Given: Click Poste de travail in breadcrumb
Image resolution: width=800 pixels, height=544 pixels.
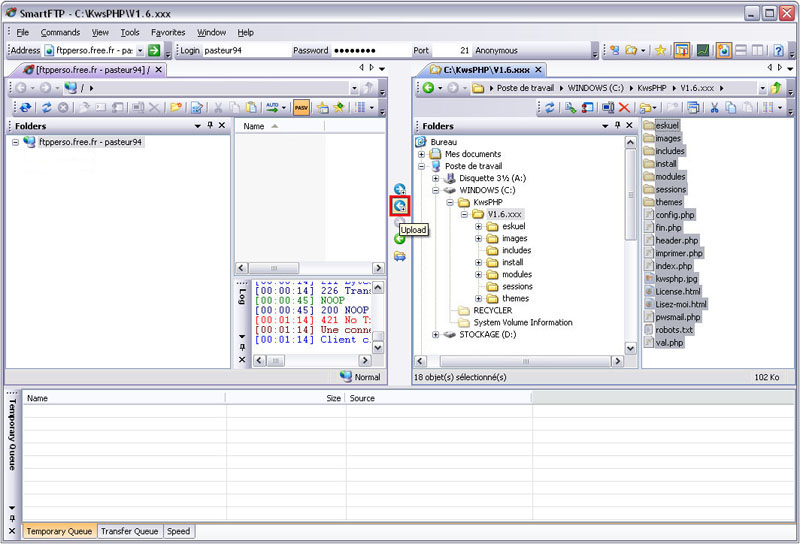Looking at the screenshot, I should click(525, 88).
